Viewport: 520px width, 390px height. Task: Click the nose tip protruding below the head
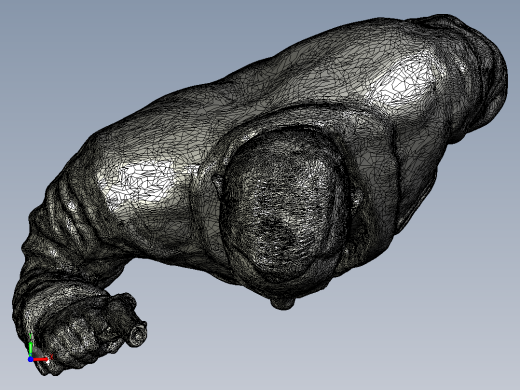point(283,303)
